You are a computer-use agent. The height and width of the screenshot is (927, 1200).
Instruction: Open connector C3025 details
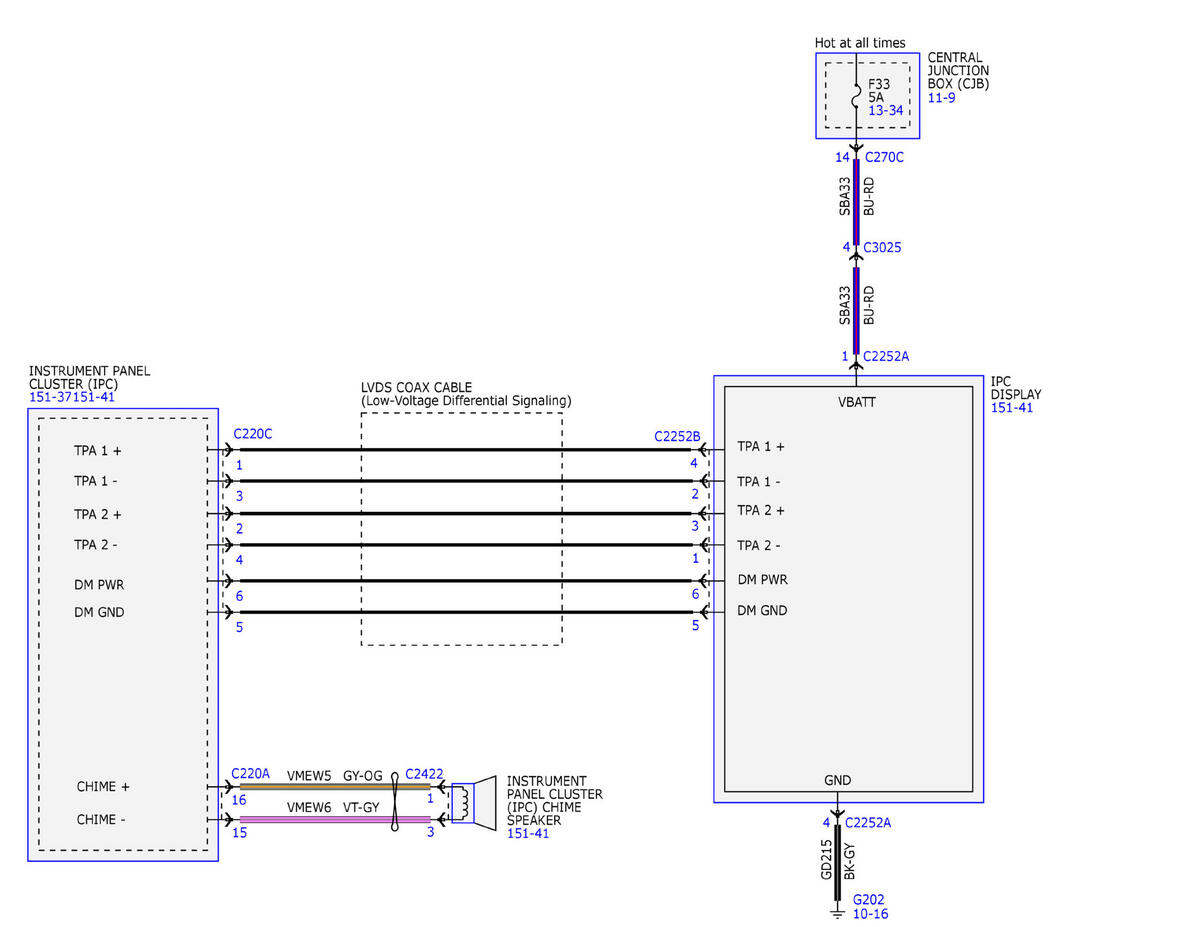(x=881, y=247)
